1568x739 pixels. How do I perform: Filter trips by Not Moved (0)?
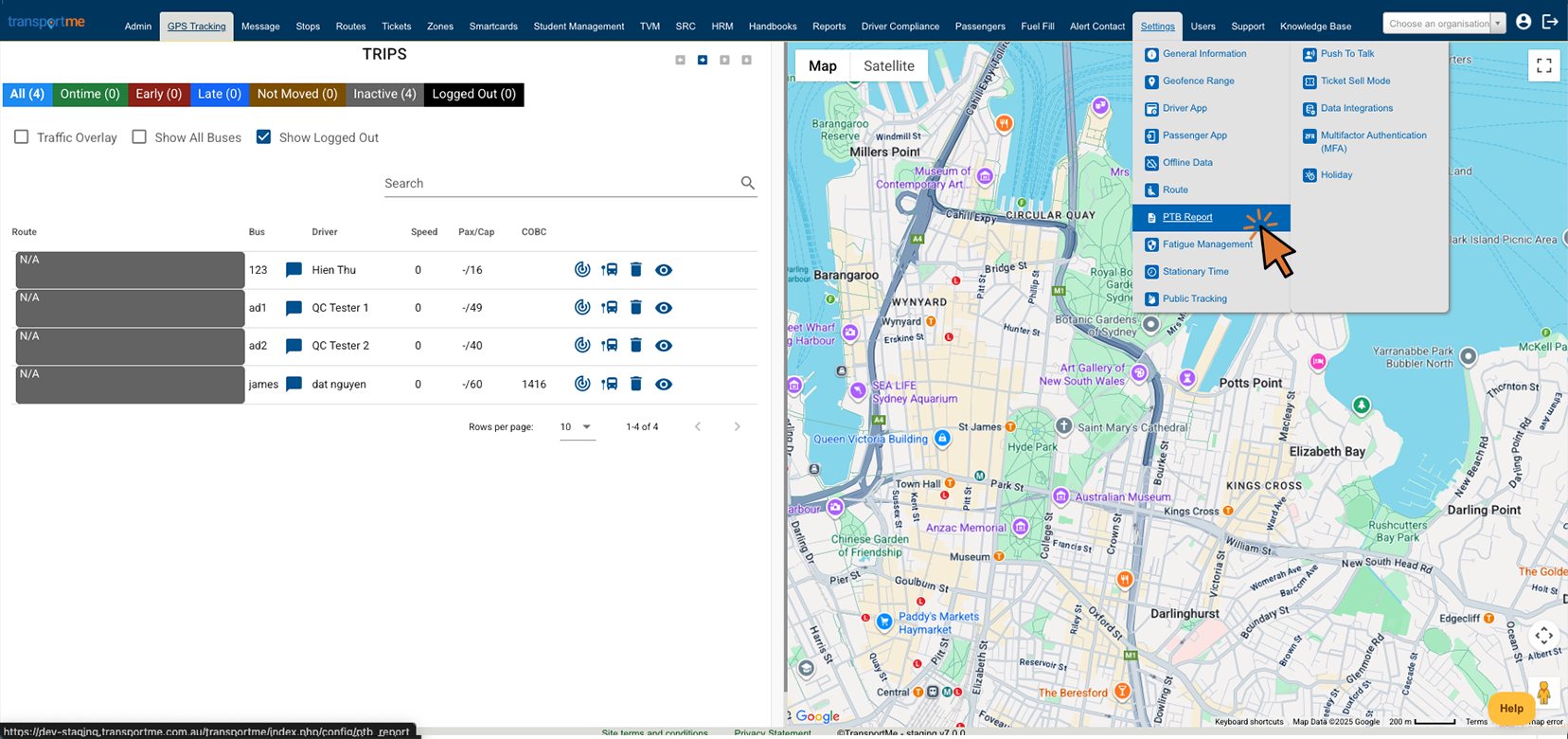click(x=297, y=94)
